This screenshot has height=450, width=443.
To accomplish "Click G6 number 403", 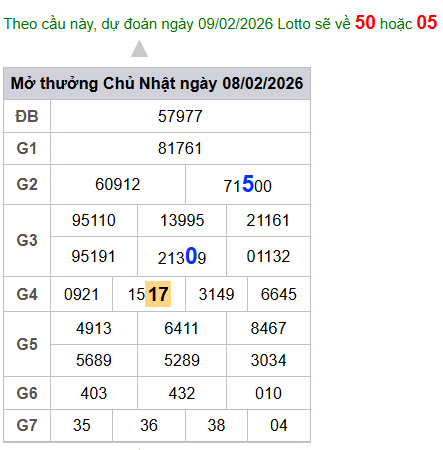I will (x=94, y=393).
